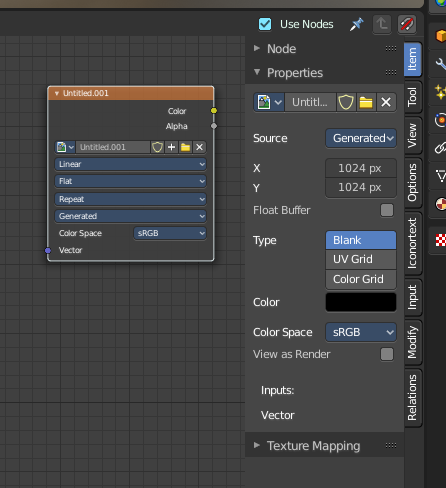Open the Input sidebar tab
446x488 pixels.
pyautogui.click(x=413, y=297)
